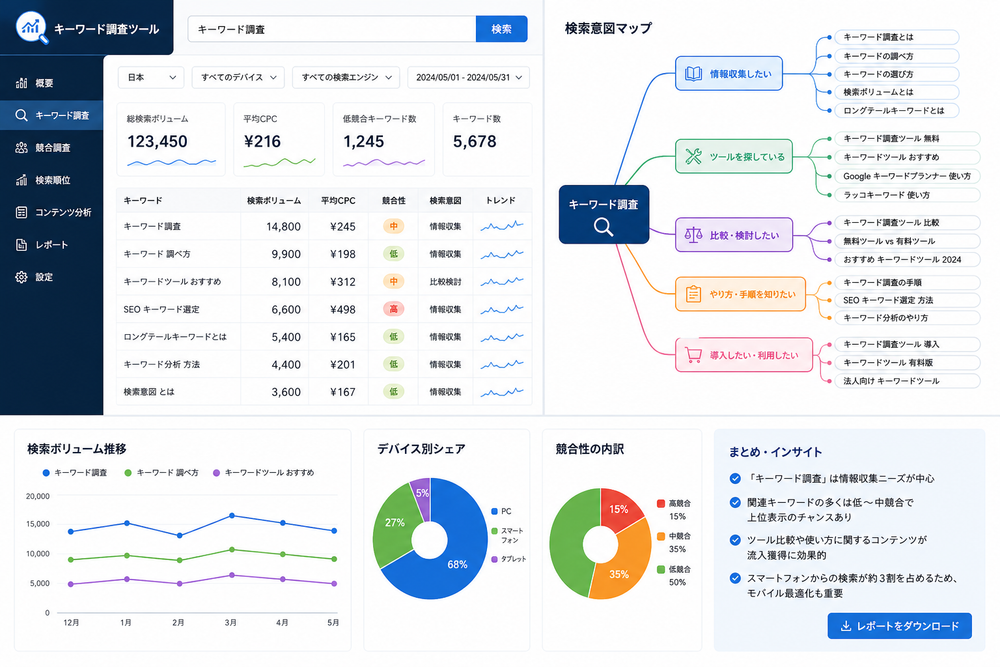Screen dimensions: 1000x667
Task: Expand the 導入したい・利用したい intent node
Action: (744, 355)
